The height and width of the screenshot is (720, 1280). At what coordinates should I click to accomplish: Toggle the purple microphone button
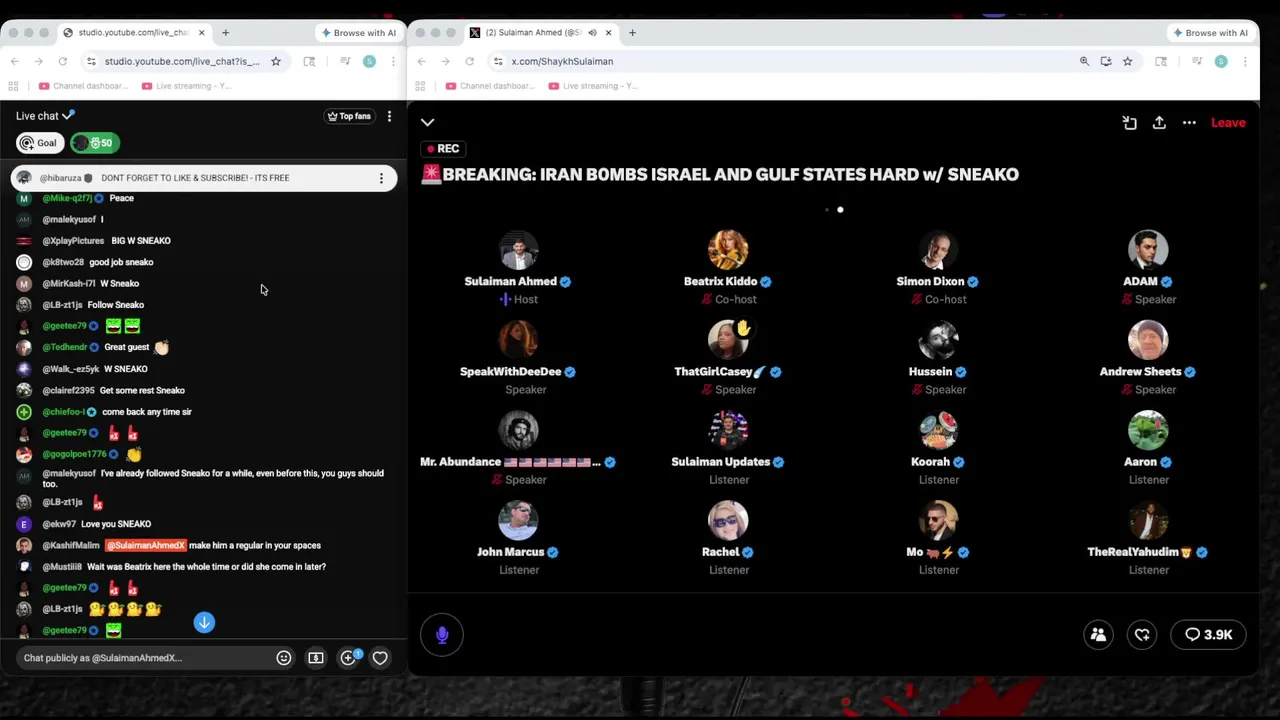pyautogui.click(x=442, y=635)
